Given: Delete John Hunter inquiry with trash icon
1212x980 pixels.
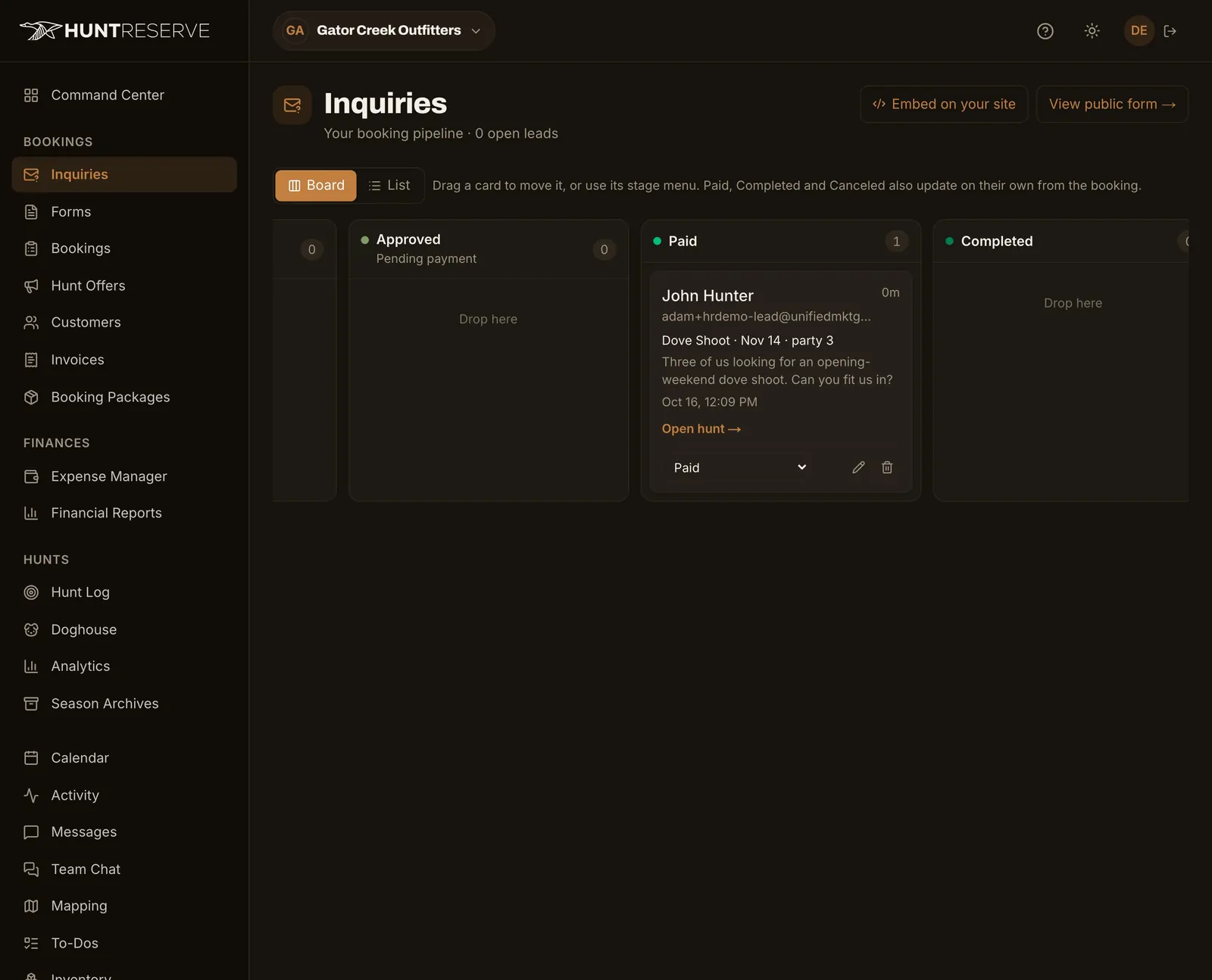Looking at the screenshot, I should click(x=887, y=467).
